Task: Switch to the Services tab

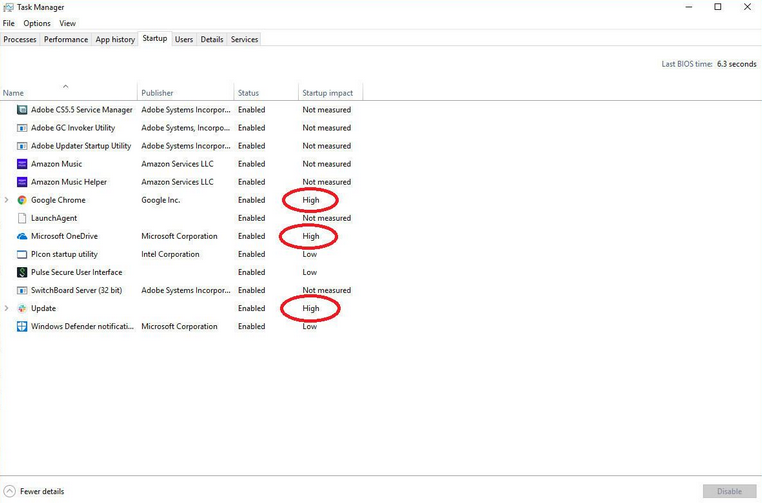Action: (x=244, y=39)
